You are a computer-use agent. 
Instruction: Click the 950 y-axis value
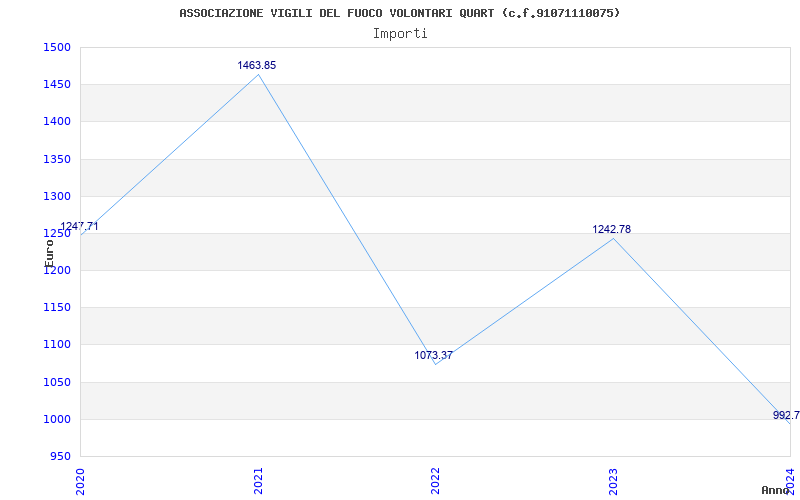click(59, 456)
